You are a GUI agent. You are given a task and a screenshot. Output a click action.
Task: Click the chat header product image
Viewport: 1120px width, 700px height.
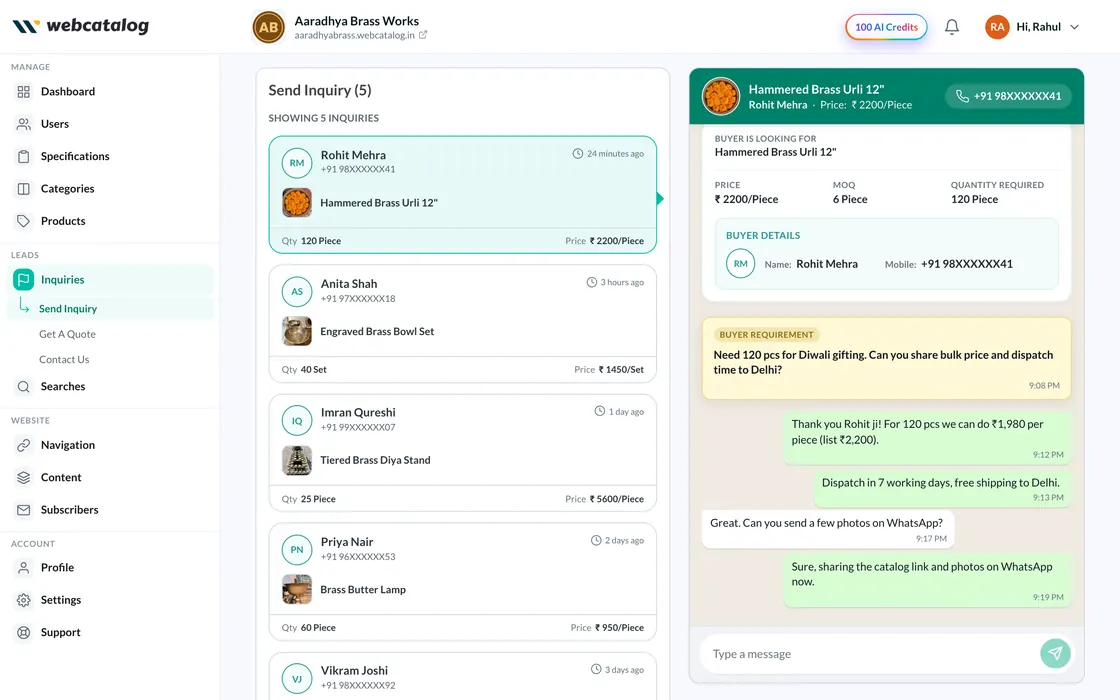[721, 96]
